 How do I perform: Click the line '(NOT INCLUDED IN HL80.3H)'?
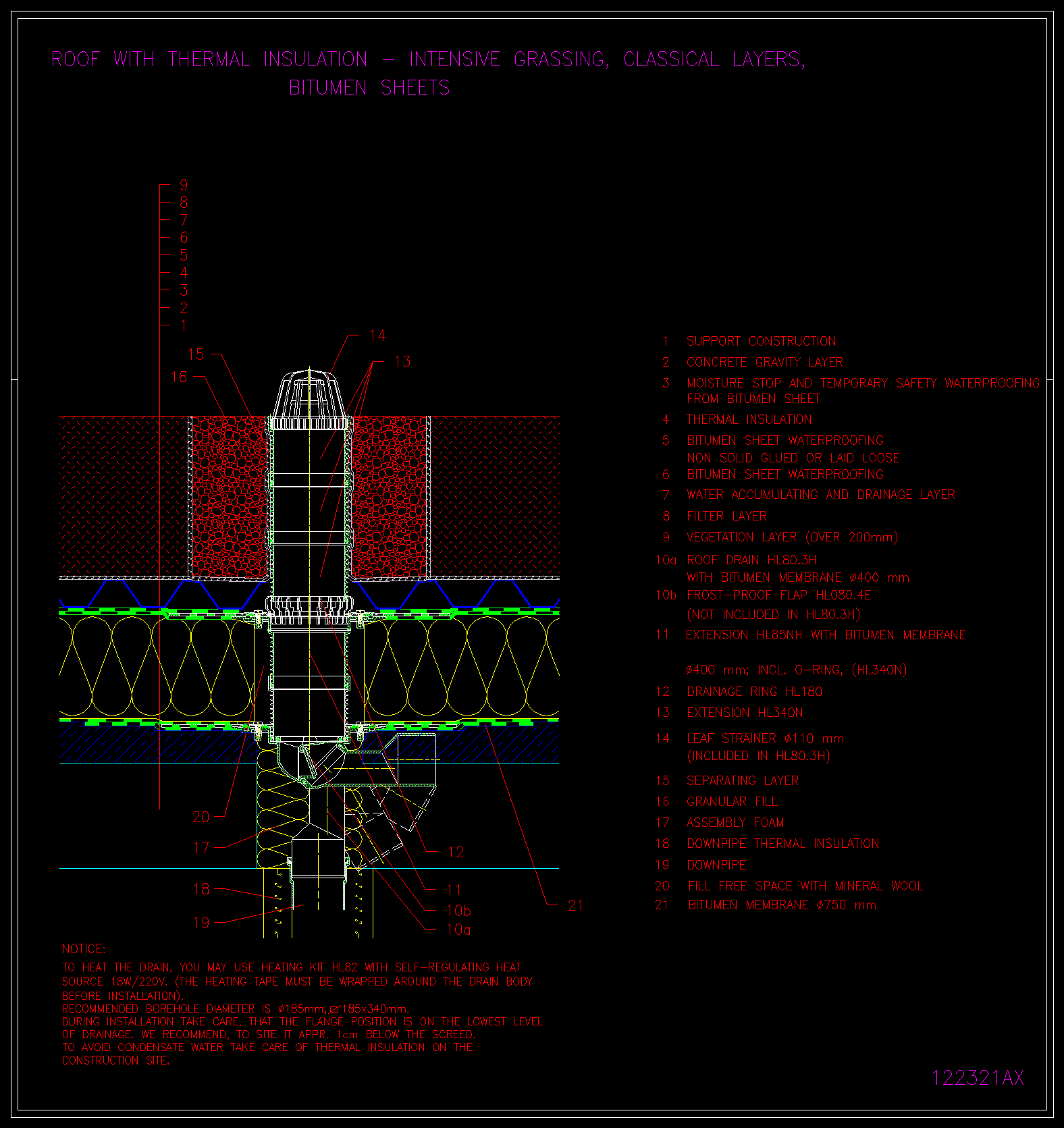point(774,614)
